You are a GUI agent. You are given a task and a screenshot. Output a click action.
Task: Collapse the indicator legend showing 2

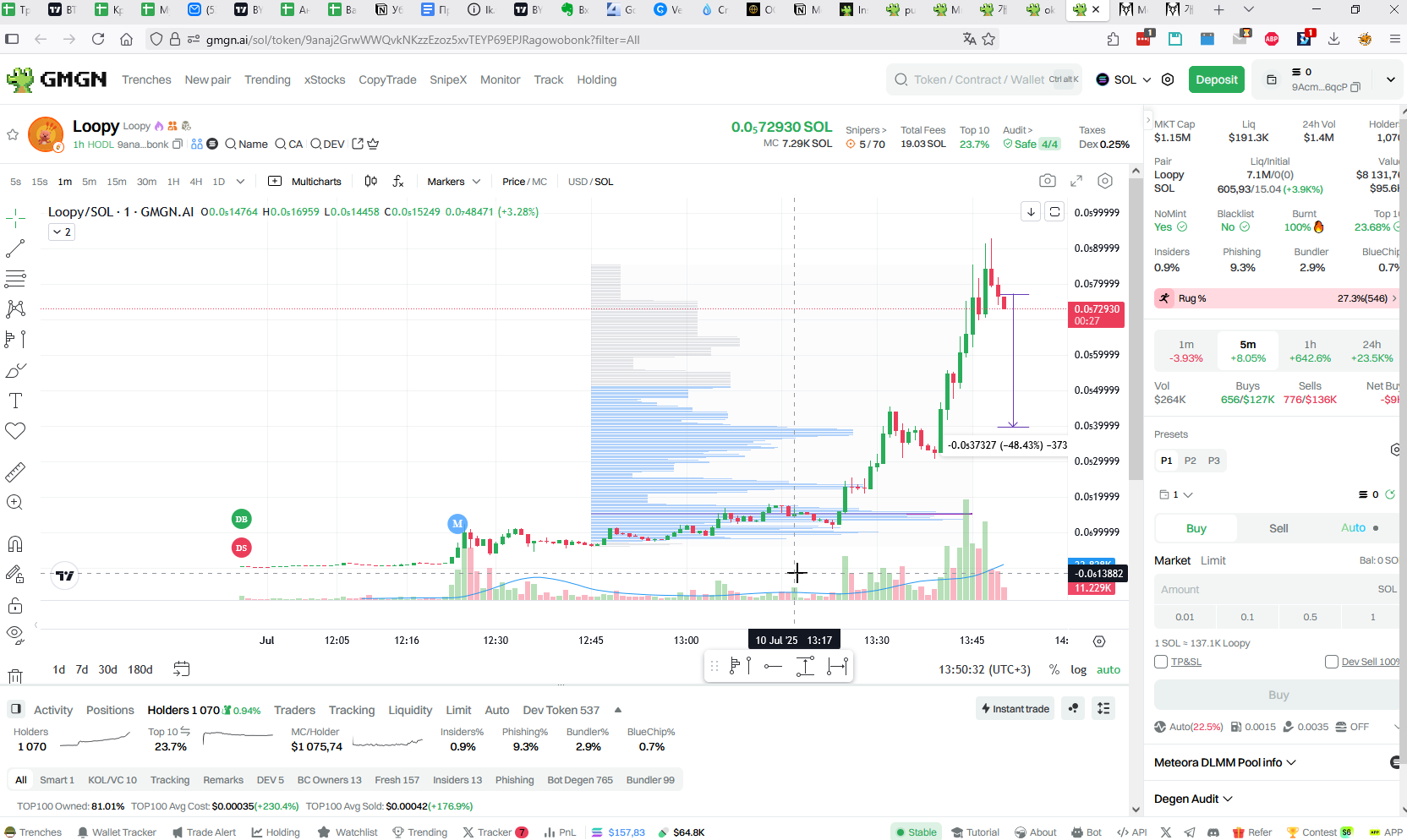pos(62,232)
